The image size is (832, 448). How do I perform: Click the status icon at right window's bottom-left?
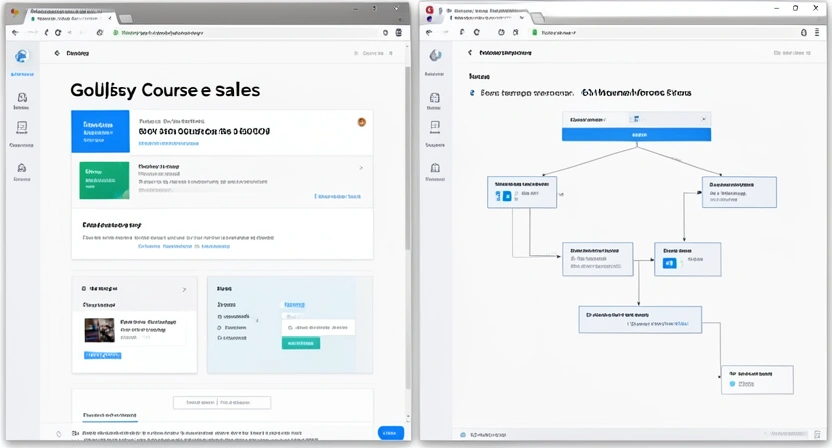463,434
